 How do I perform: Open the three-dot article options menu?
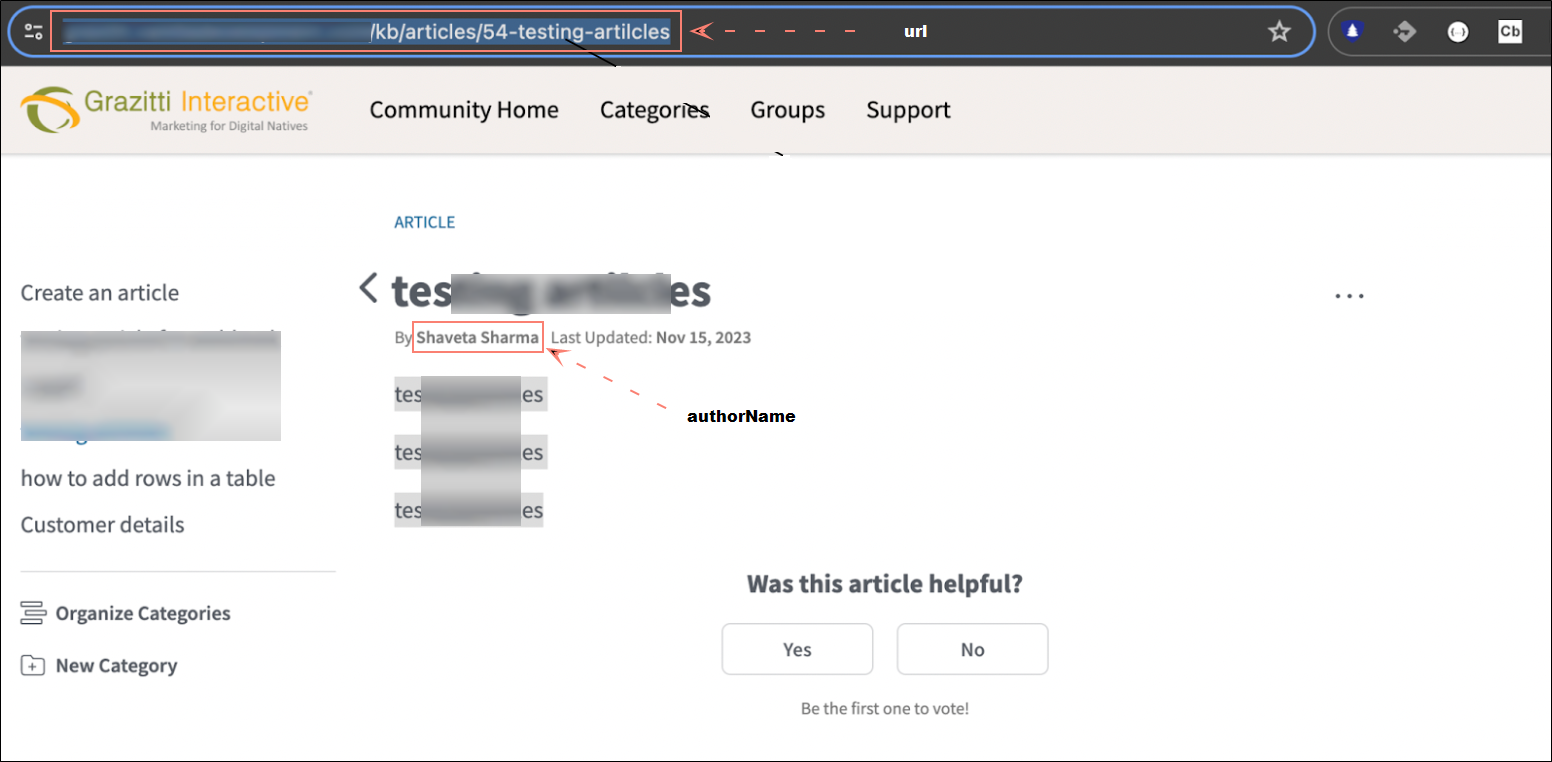[1349, 296]
